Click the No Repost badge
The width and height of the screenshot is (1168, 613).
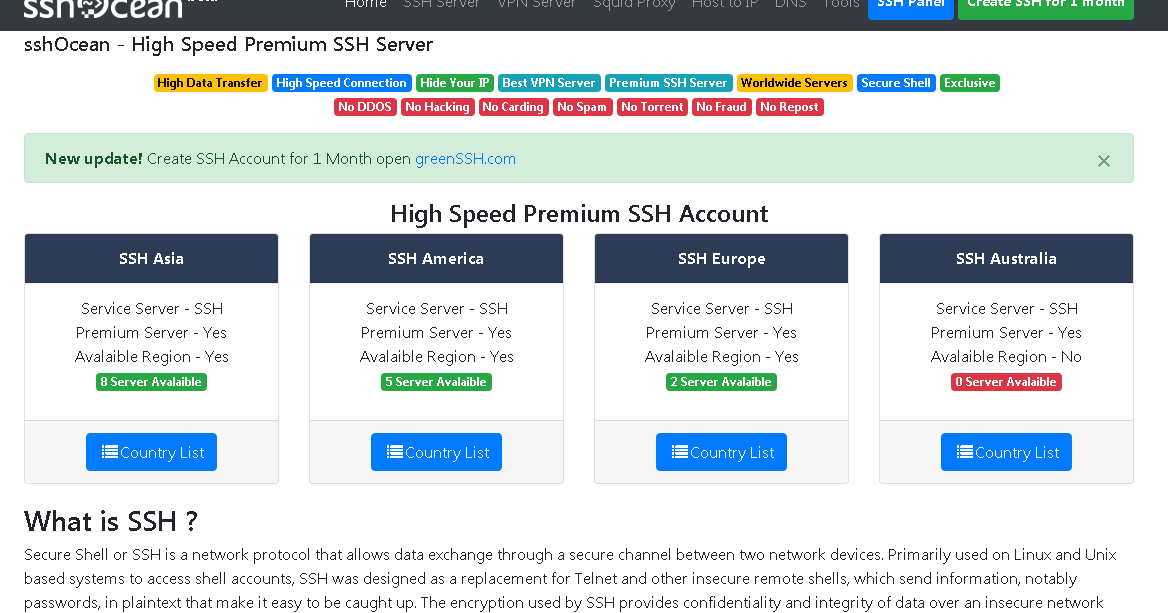pyautogui.click(x=790, y=107)
